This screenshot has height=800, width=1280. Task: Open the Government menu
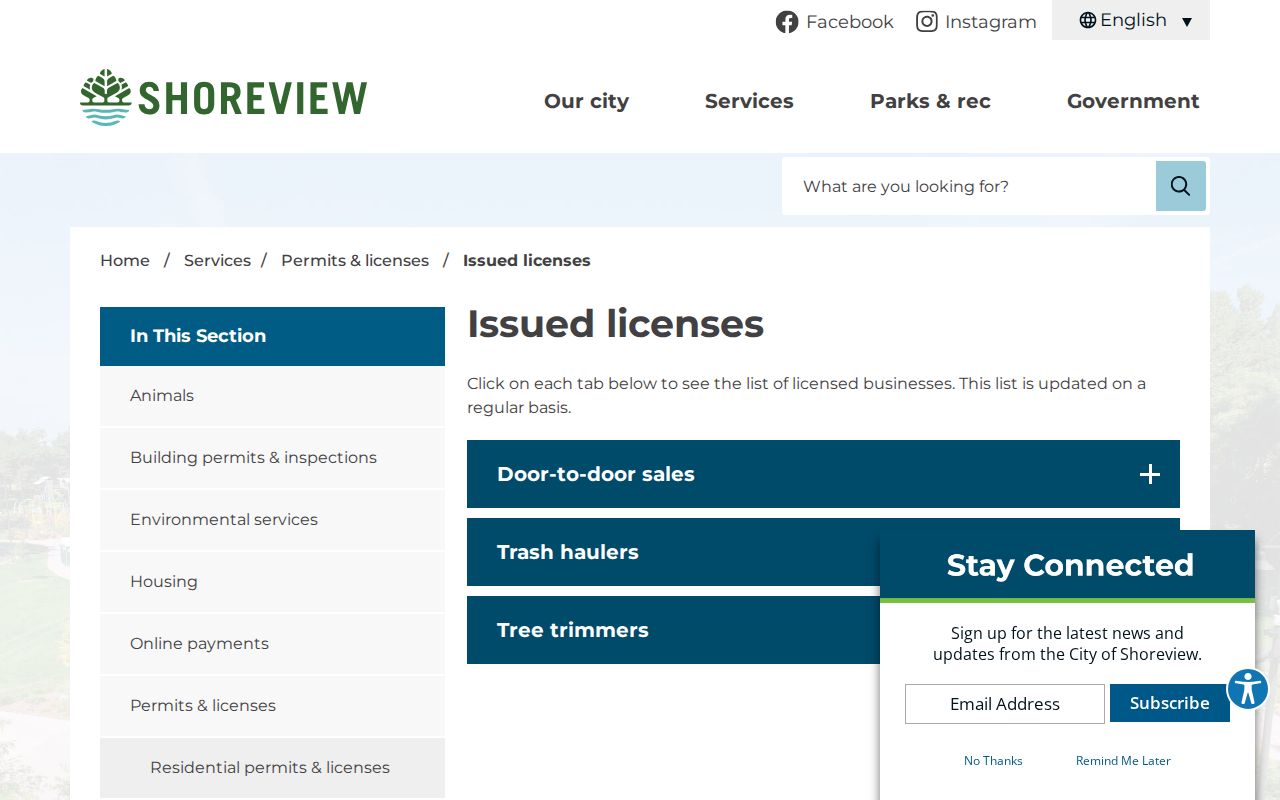click(x=1133, y=101)
